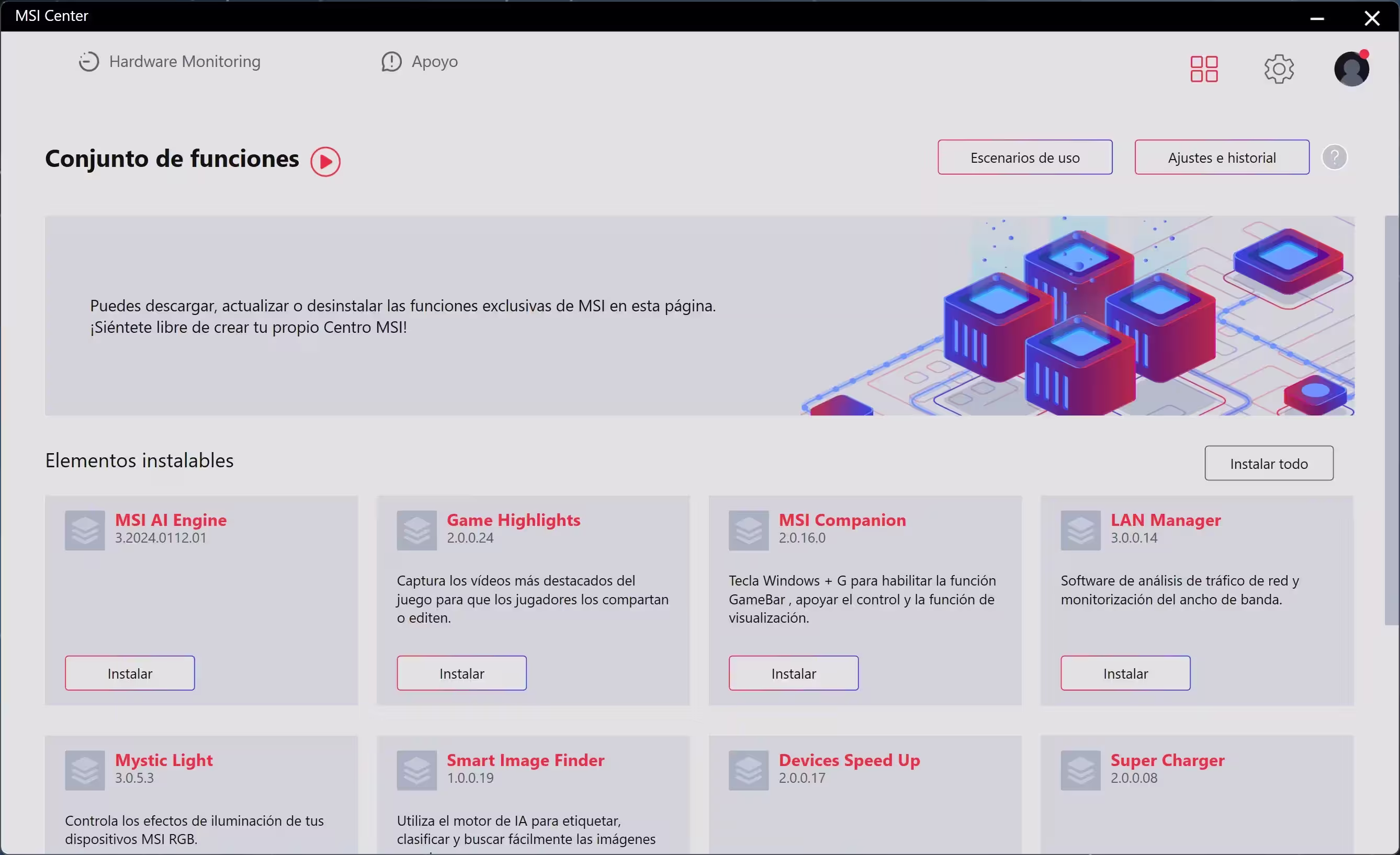This screenshot has width=1400, height=855.
Task: Minimize the MSI Center window
Action: (x=1317, y=18)
